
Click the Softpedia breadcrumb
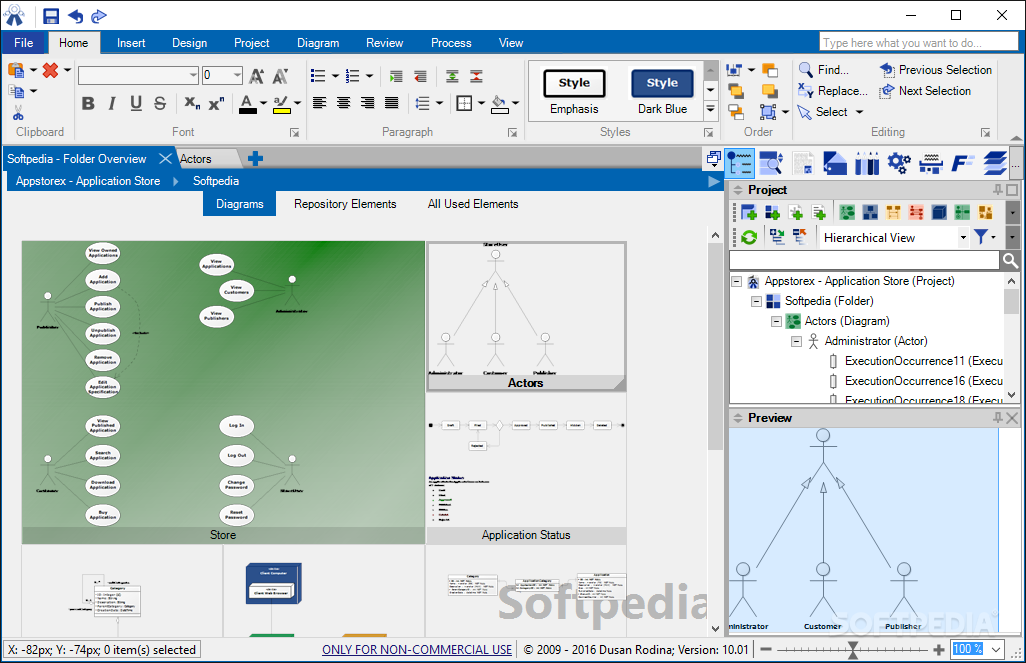216,181
